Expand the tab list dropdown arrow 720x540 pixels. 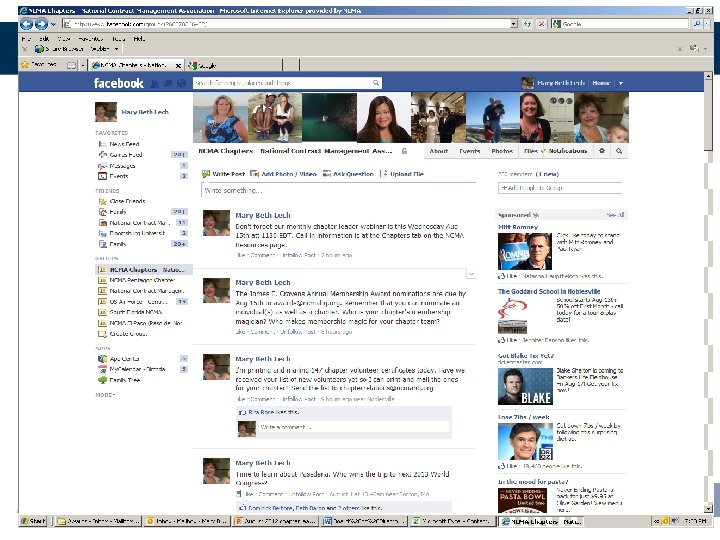(83, 66)
